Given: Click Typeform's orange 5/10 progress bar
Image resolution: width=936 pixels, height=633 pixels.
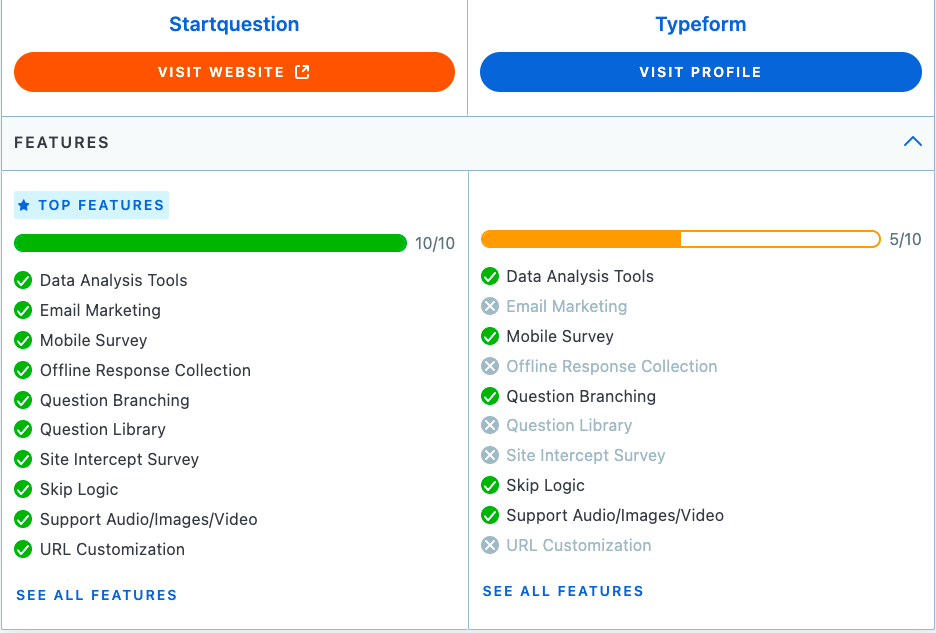Looking at the screenshot, I should coord(681,239).
